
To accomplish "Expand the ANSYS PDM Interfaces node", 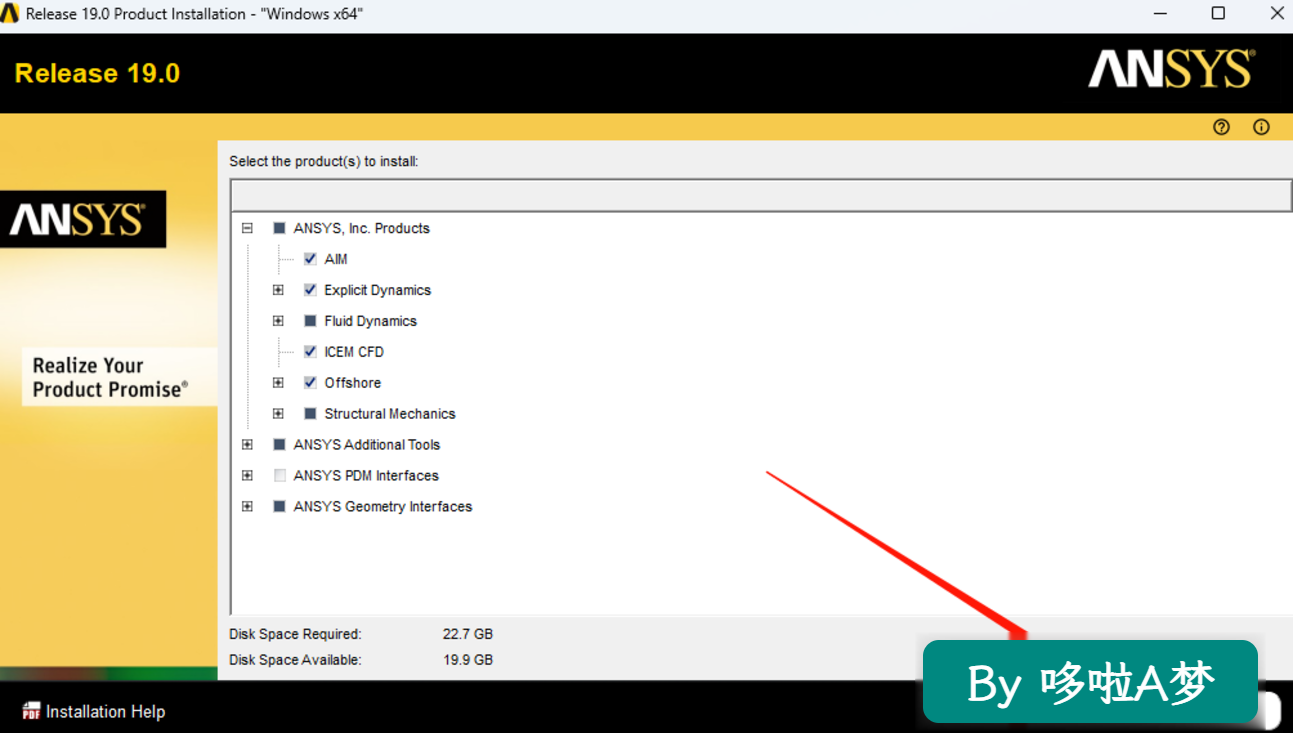I will 247,476.
